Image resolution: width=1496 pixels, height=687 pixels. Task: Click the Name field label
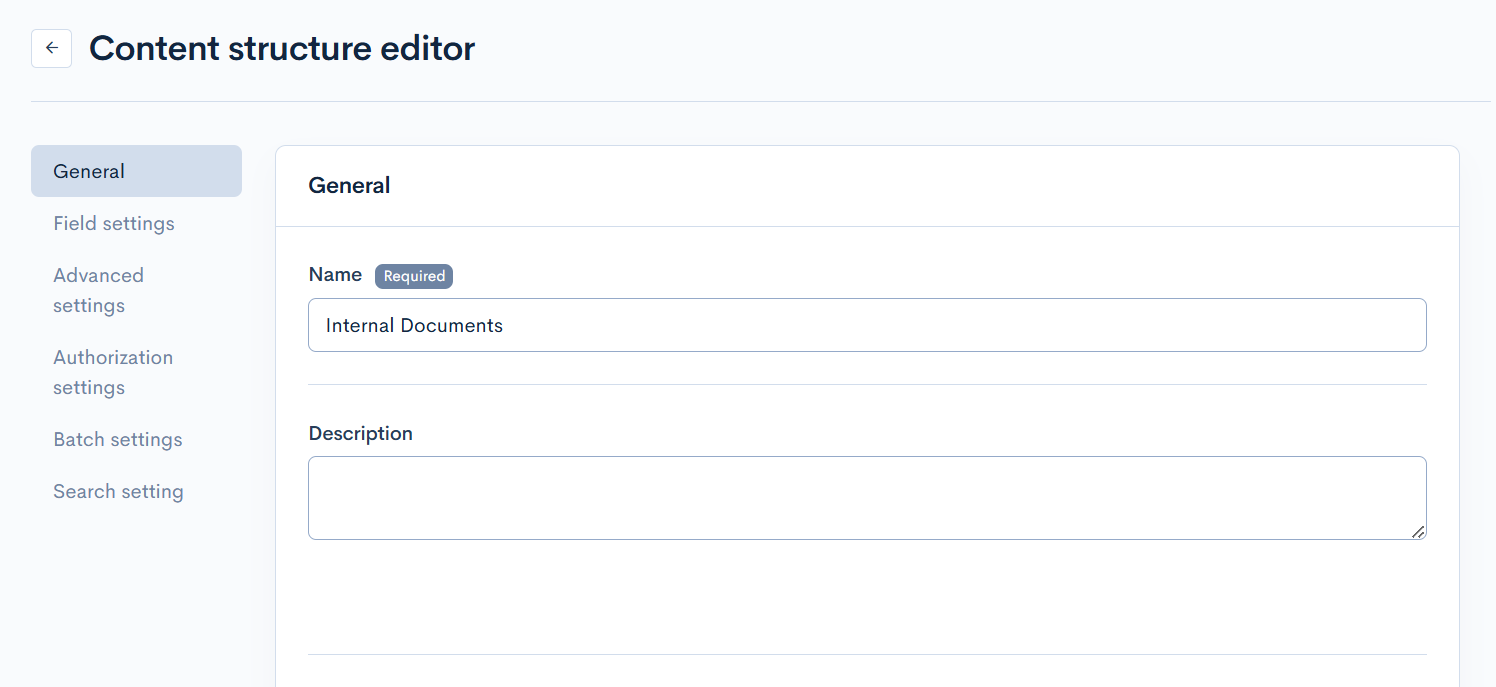point(335,275)
